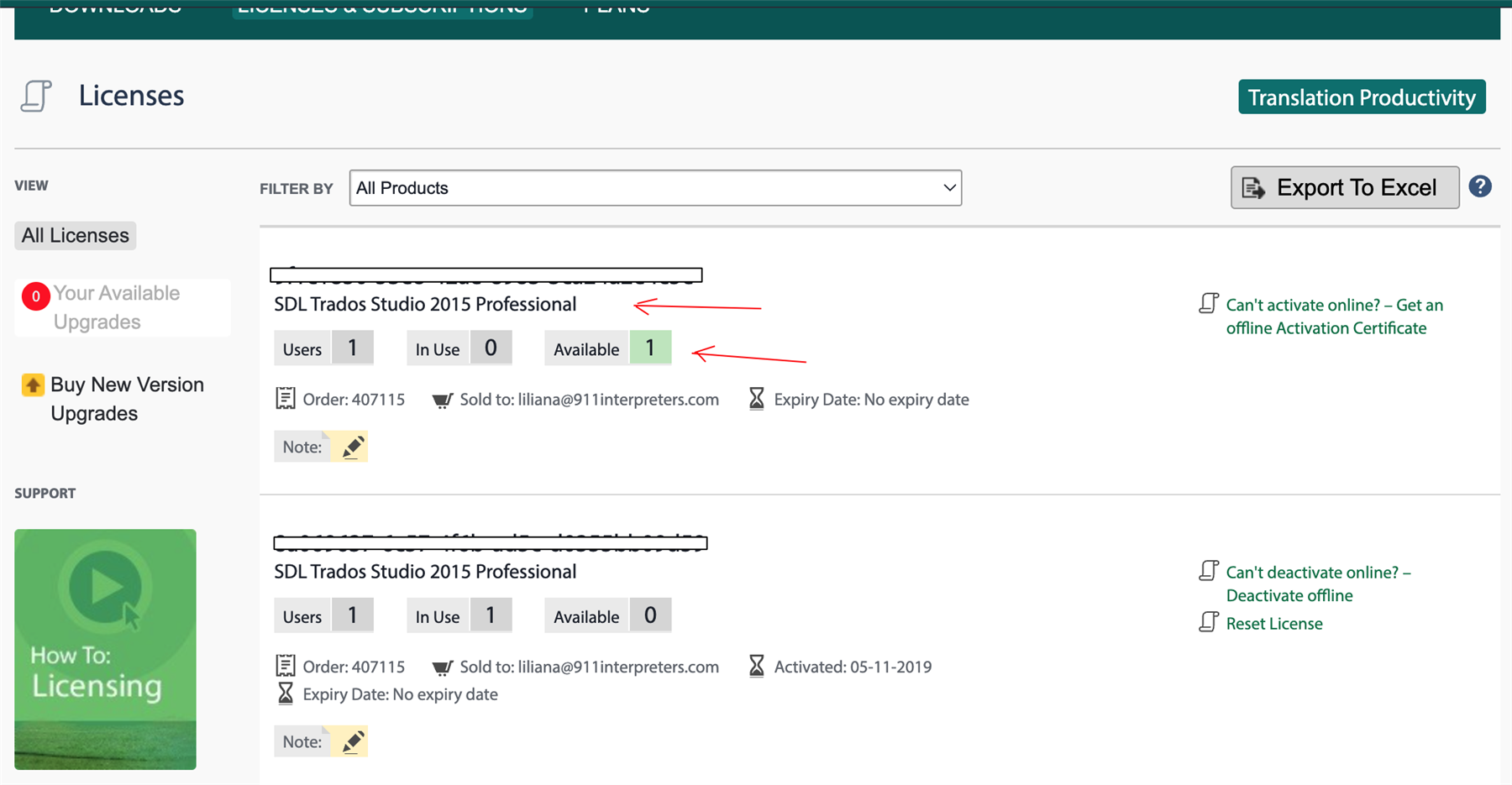This screenshot has height=785, width=1512.
Task: Click hourglass icon beside Activated 05-11-2019
Action: click(x=757, y=667)
